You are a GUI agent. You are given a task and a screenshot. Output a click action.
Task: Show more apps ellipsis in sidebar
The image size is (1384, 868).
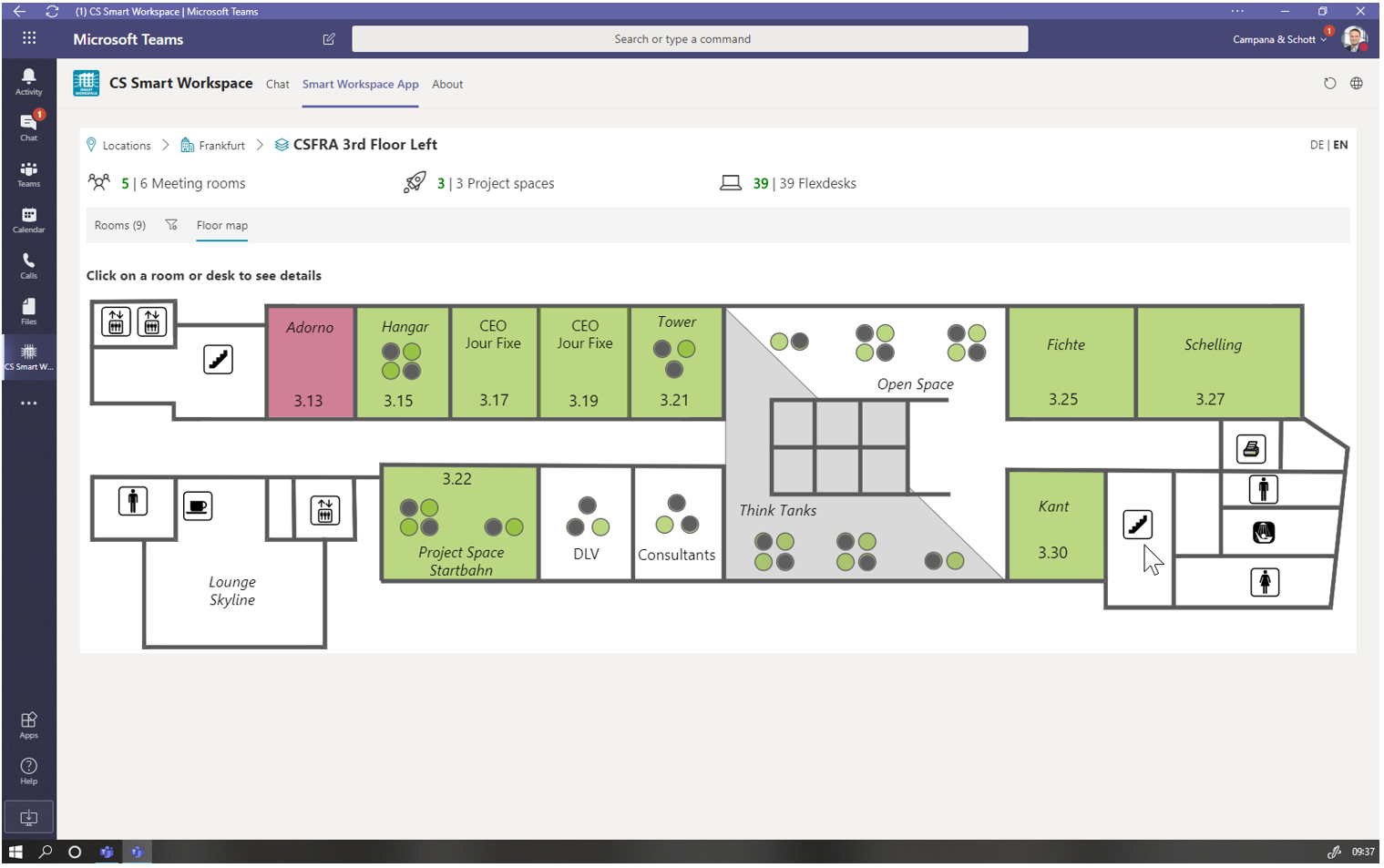point(28,403)
